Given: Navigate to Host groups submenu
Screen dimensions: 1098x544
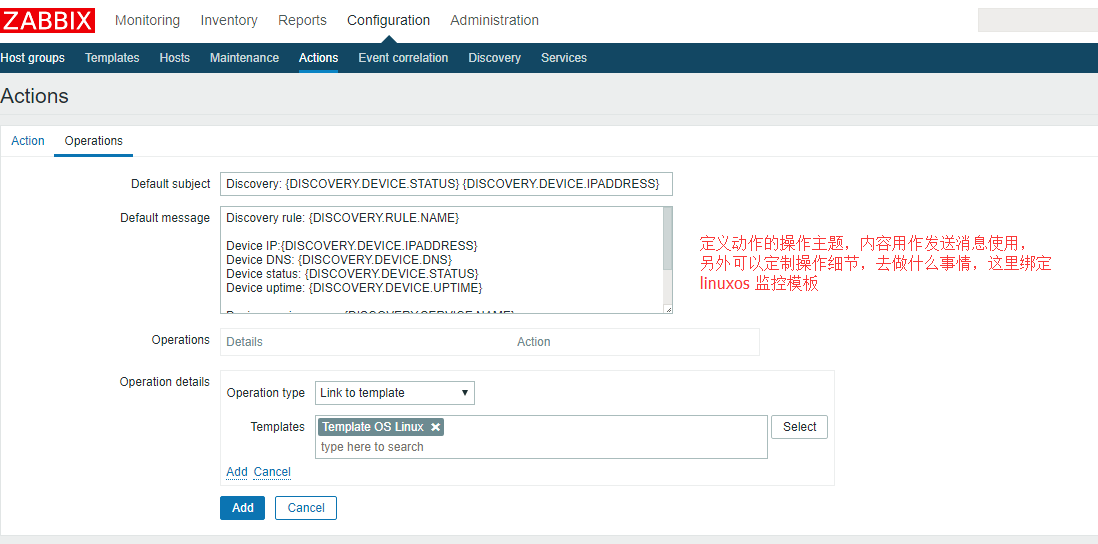Looking at the screenshot, I should pyautogui.click(x=33, y=58).
